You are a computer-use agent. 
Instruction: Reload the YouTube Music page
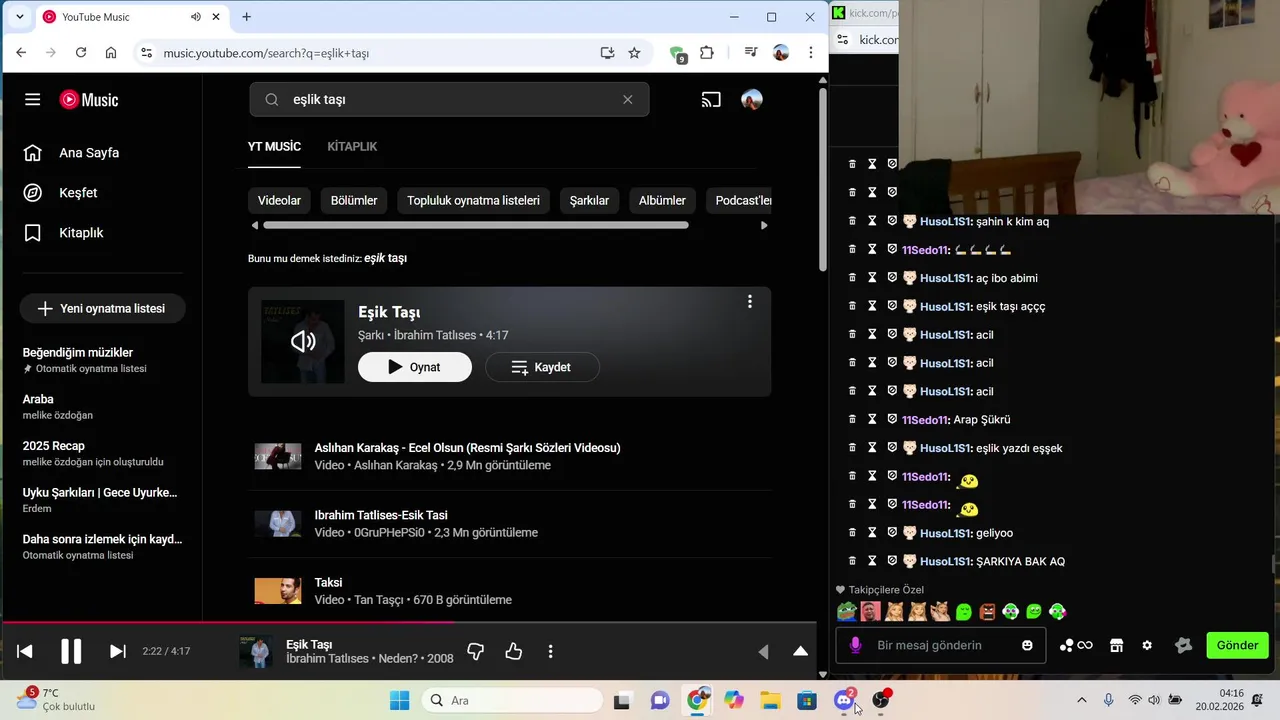[81, 53]
